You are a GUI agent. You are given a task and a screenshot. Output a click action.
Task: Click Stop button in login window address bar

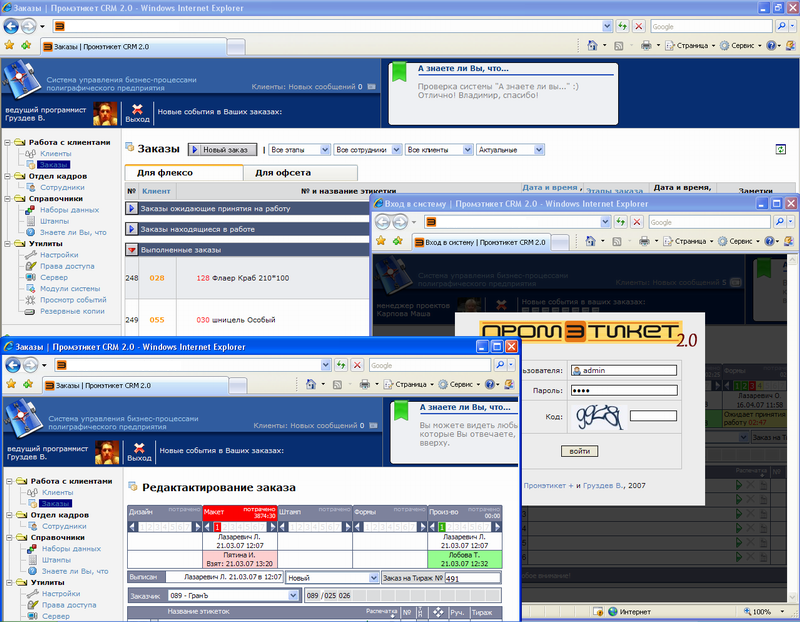[x=636, y=222]
